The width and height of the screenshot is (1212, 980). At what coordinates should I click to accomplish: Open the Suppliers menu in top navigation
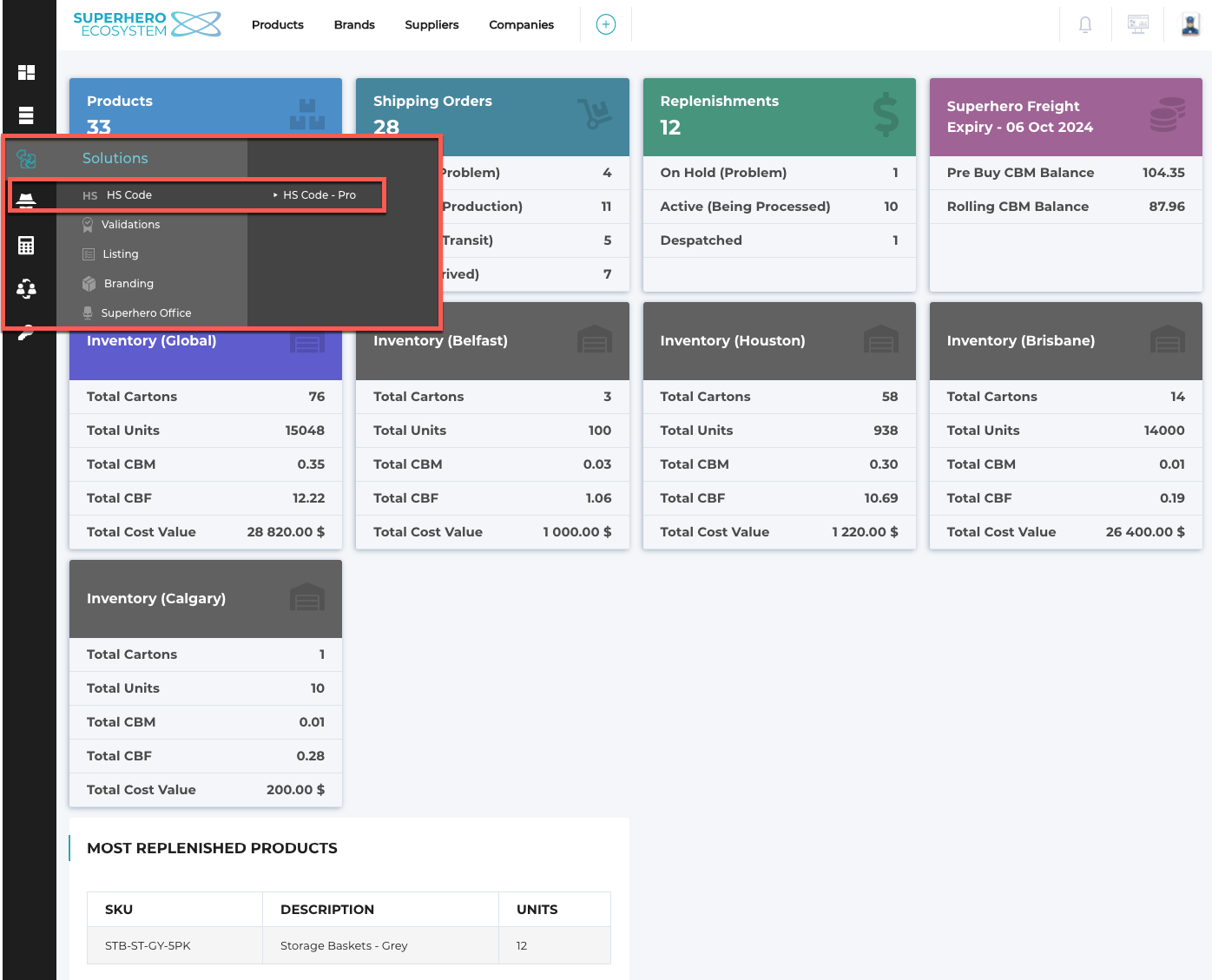point(431,24)
